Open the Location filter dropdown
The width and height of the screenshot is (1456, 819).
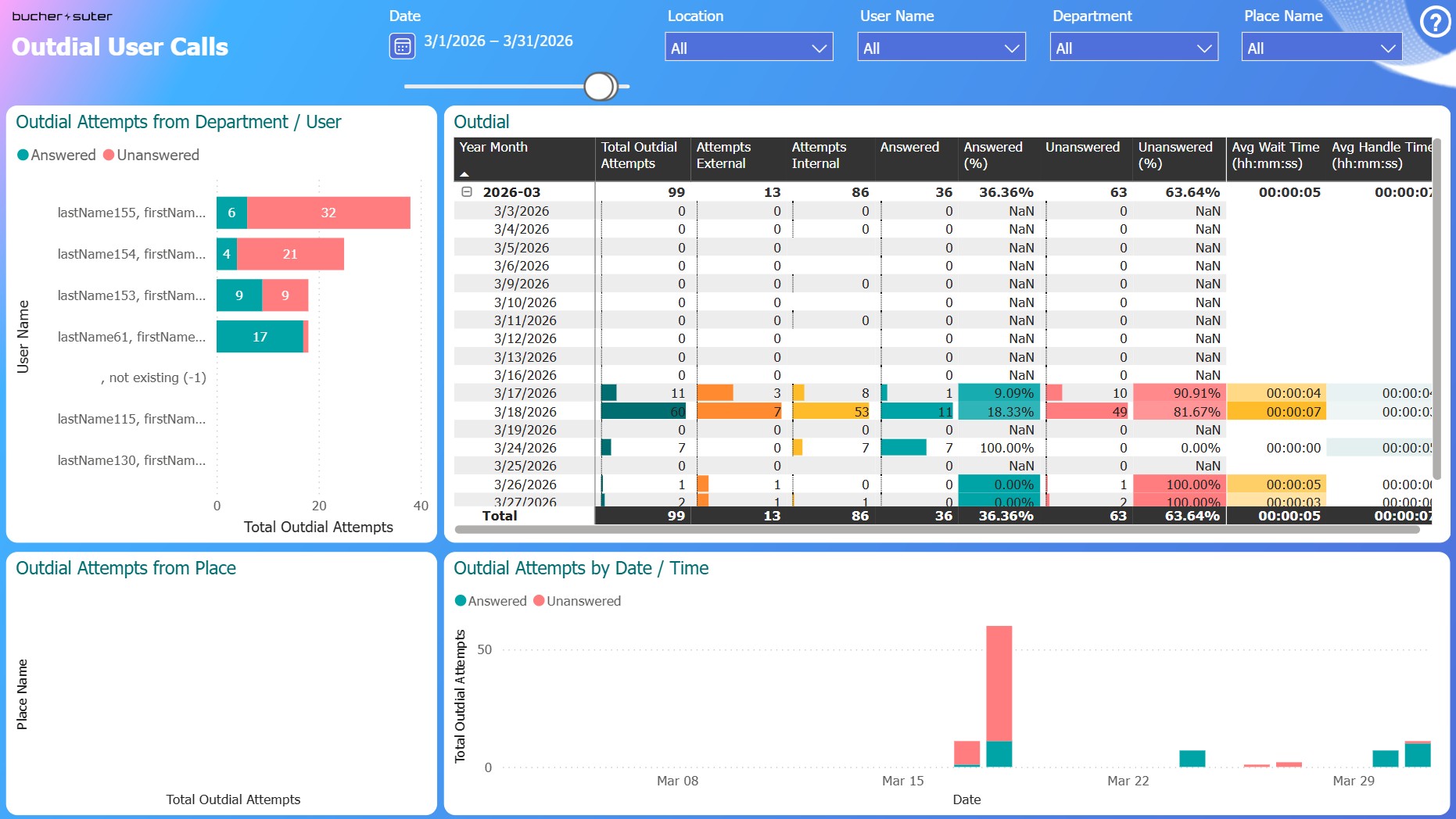pyautogui.click(x=749, y=47)
